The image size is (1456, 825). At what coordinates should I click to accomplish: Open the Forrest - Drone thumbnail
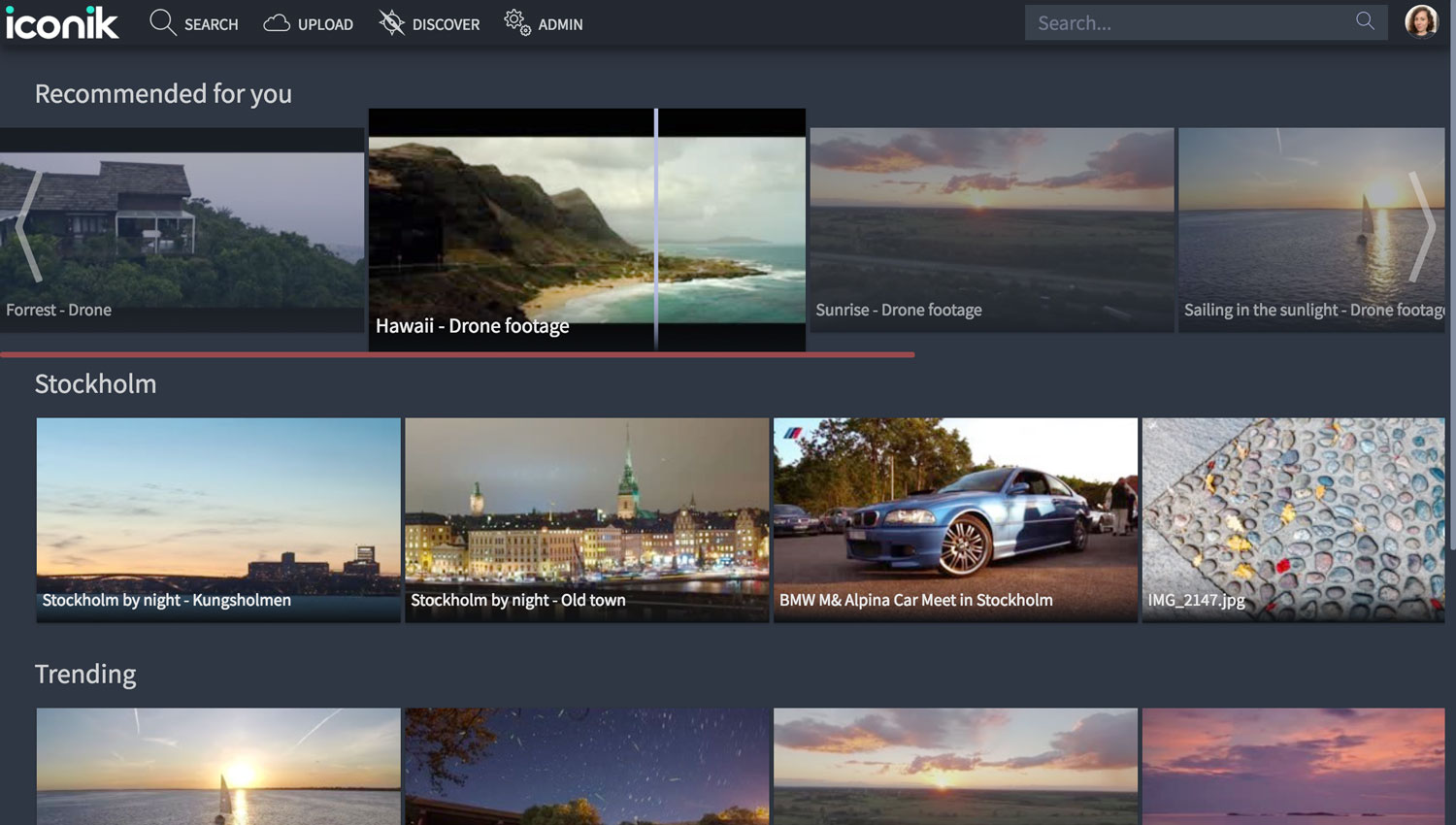(x=182, y=229)
